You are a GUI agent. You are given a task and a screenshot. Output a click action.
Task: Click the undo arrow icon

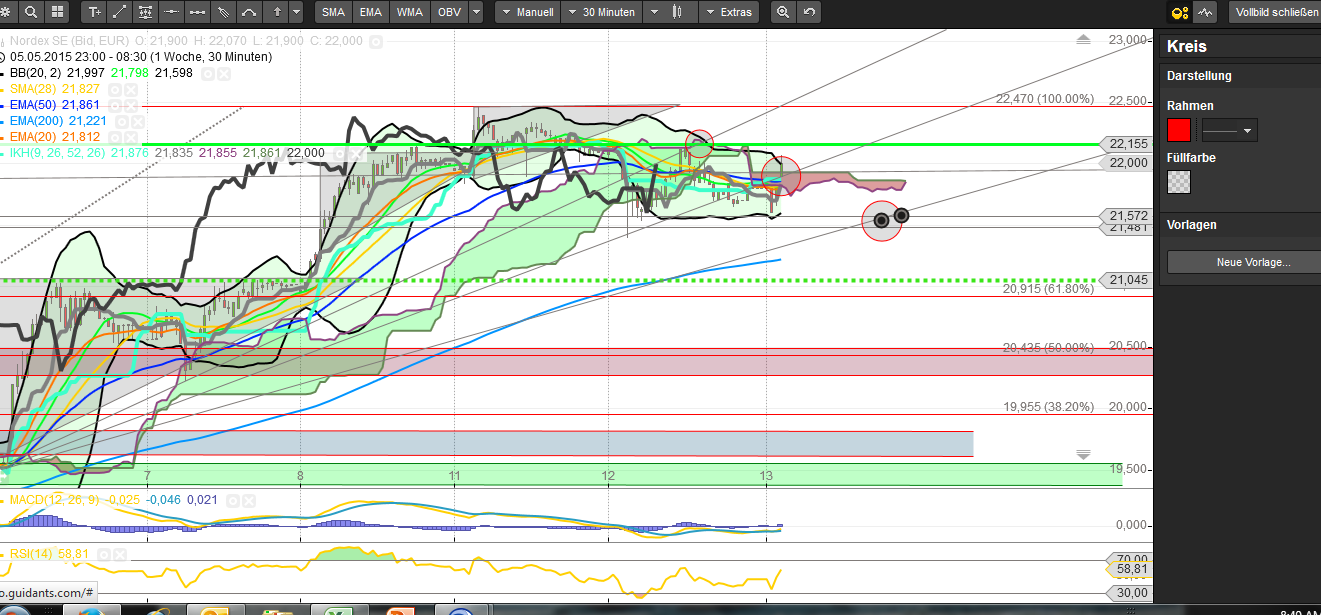point(809,12)
